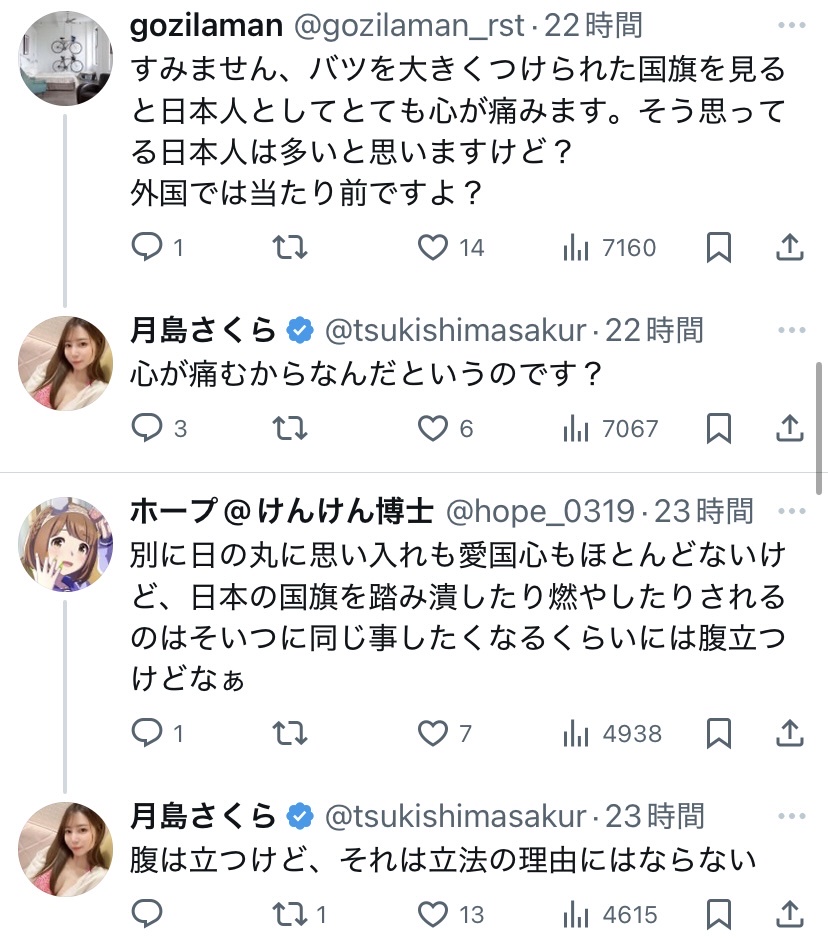
Task: Reply to gozilaman's tweet
Action: [148, 247]
